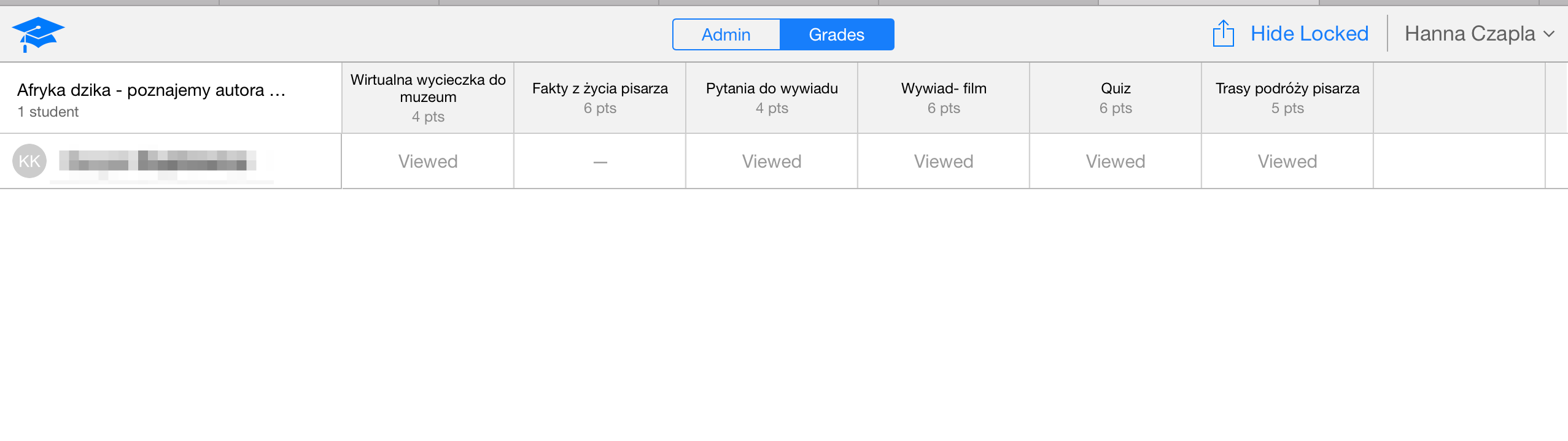
Task: Switch to the Admin tab
Action: coord(726,34)
